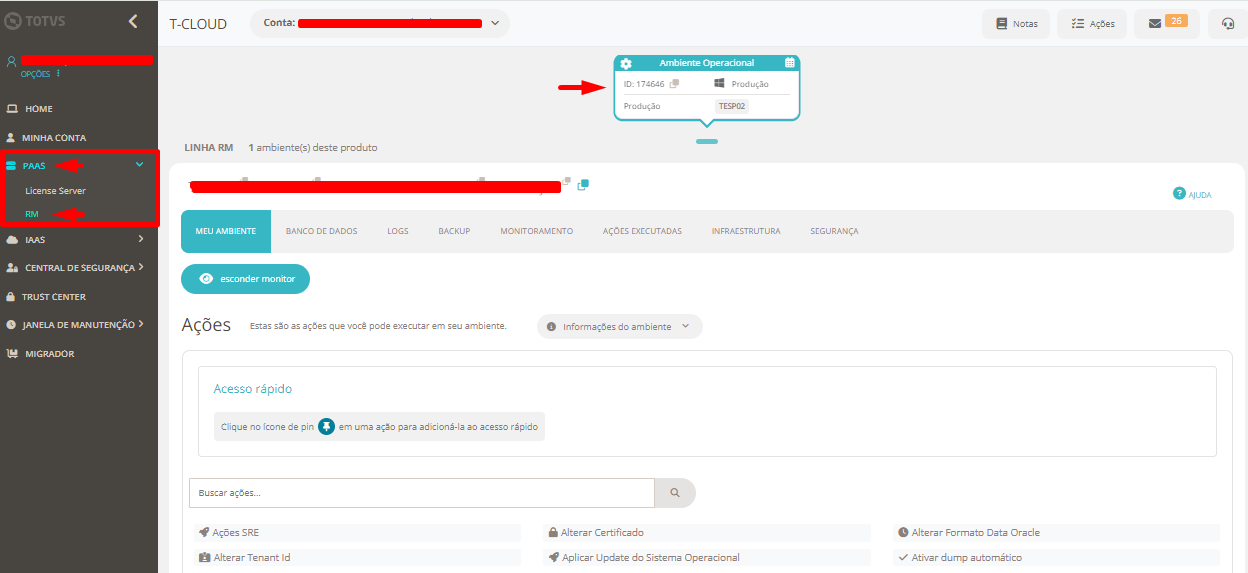The image size is (1248, 573).
Task: Open the mail notifications with 26 badge
Action: click(1167, 23)
